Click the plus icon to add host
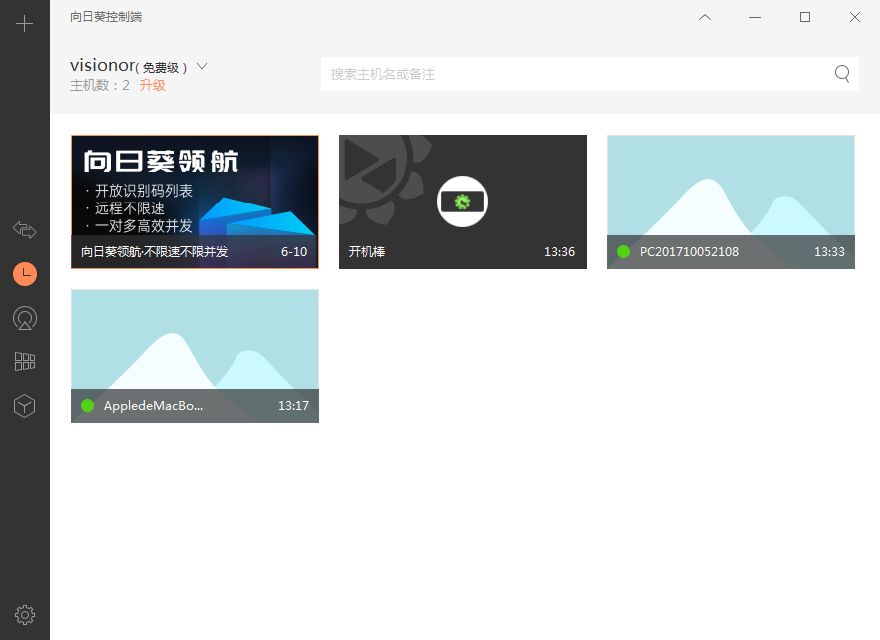 point(25,24)
